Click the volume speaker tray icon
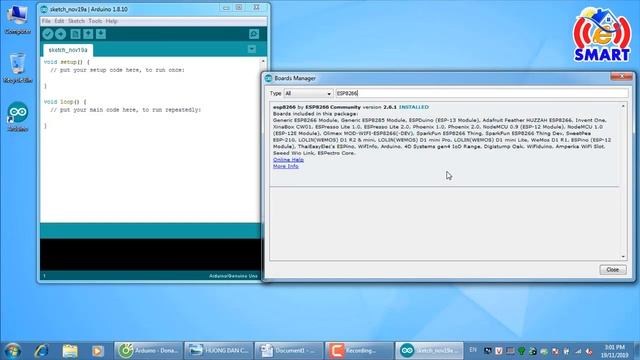This screenshot has height=360, width=640. coord(589,351)
